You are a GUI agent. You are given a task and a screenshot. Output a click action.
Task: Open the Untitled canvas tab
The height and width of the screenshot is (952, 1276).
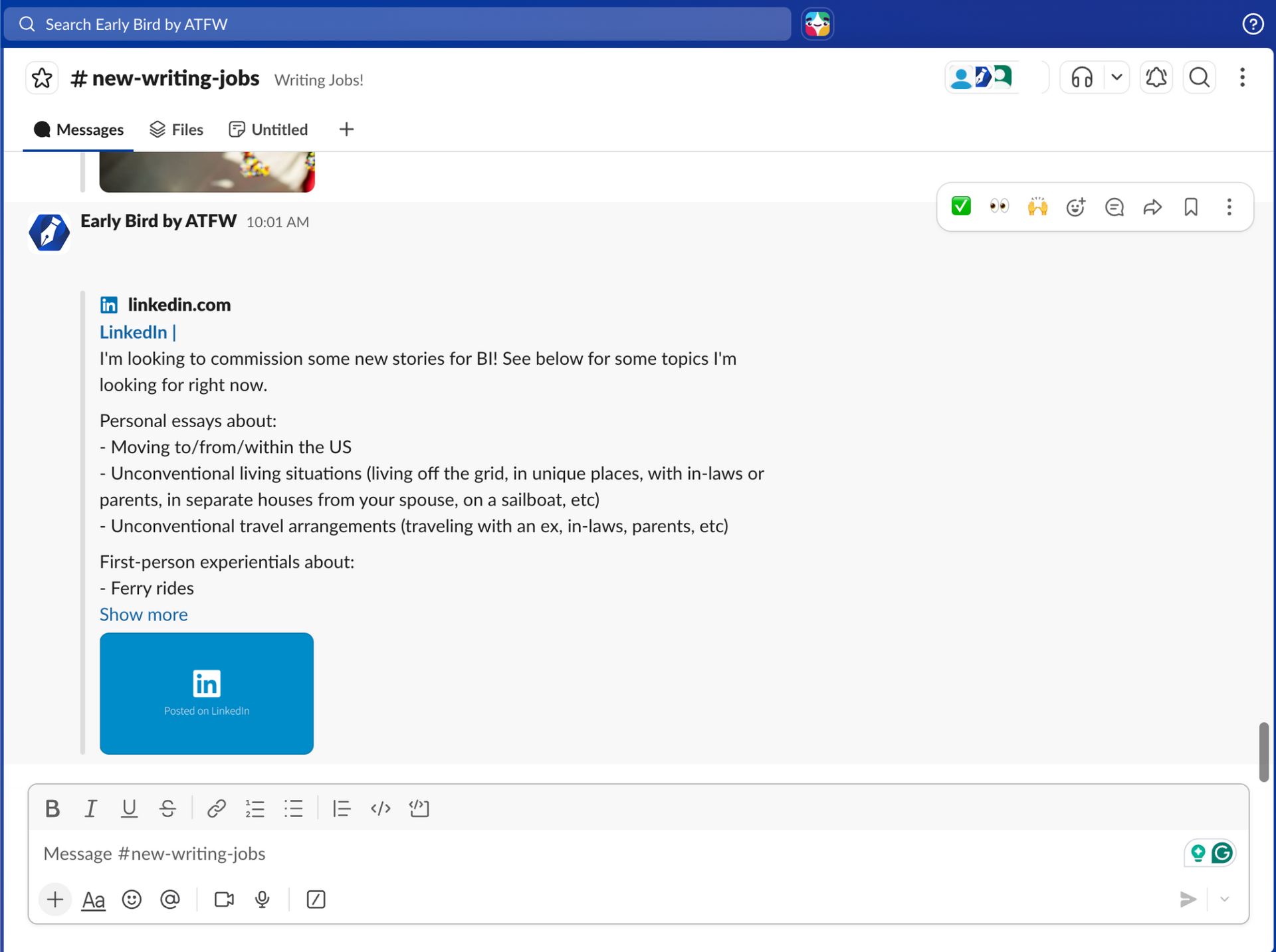268,130
